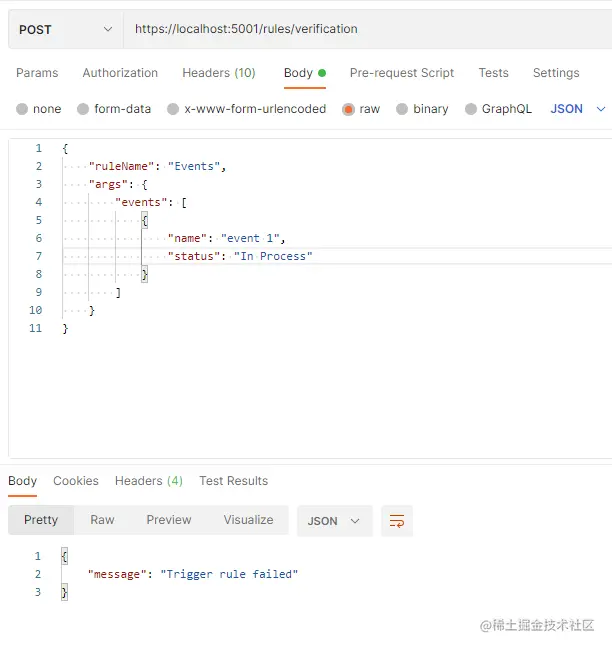Select the request Body tab

tap(305, 73)
